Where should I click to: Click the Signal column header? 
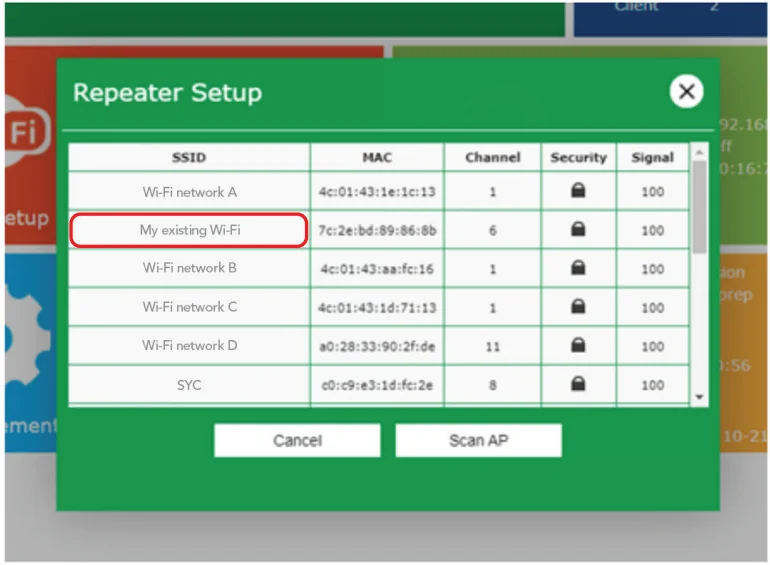pos(653,157)
